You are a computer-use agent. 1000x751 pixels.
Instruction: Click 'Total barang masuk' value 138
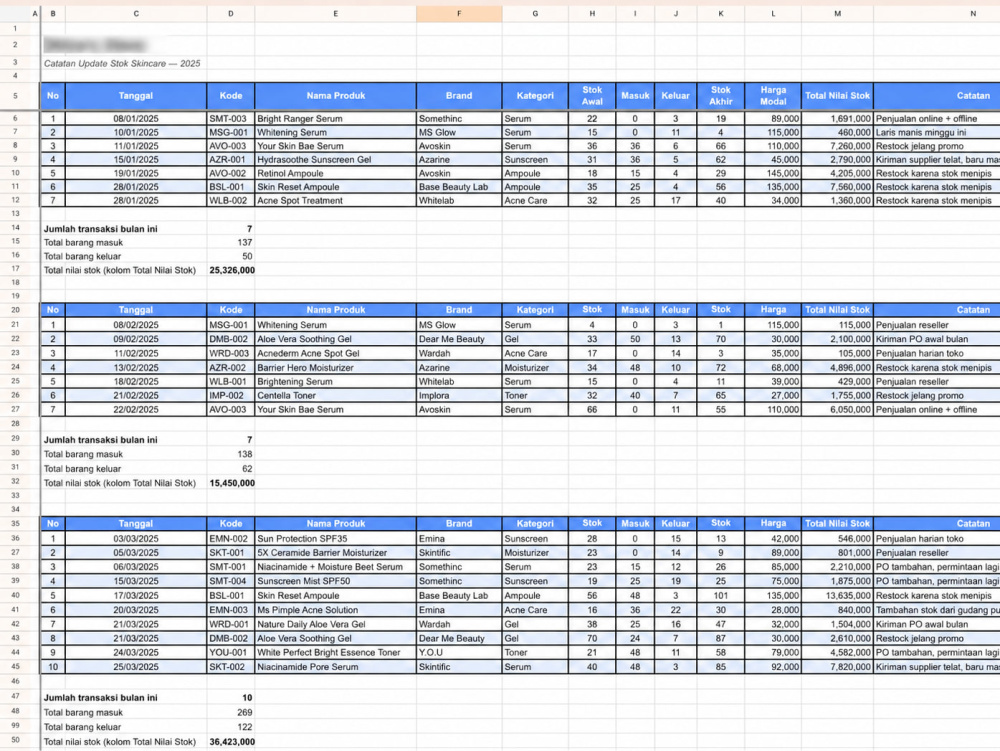245,455
